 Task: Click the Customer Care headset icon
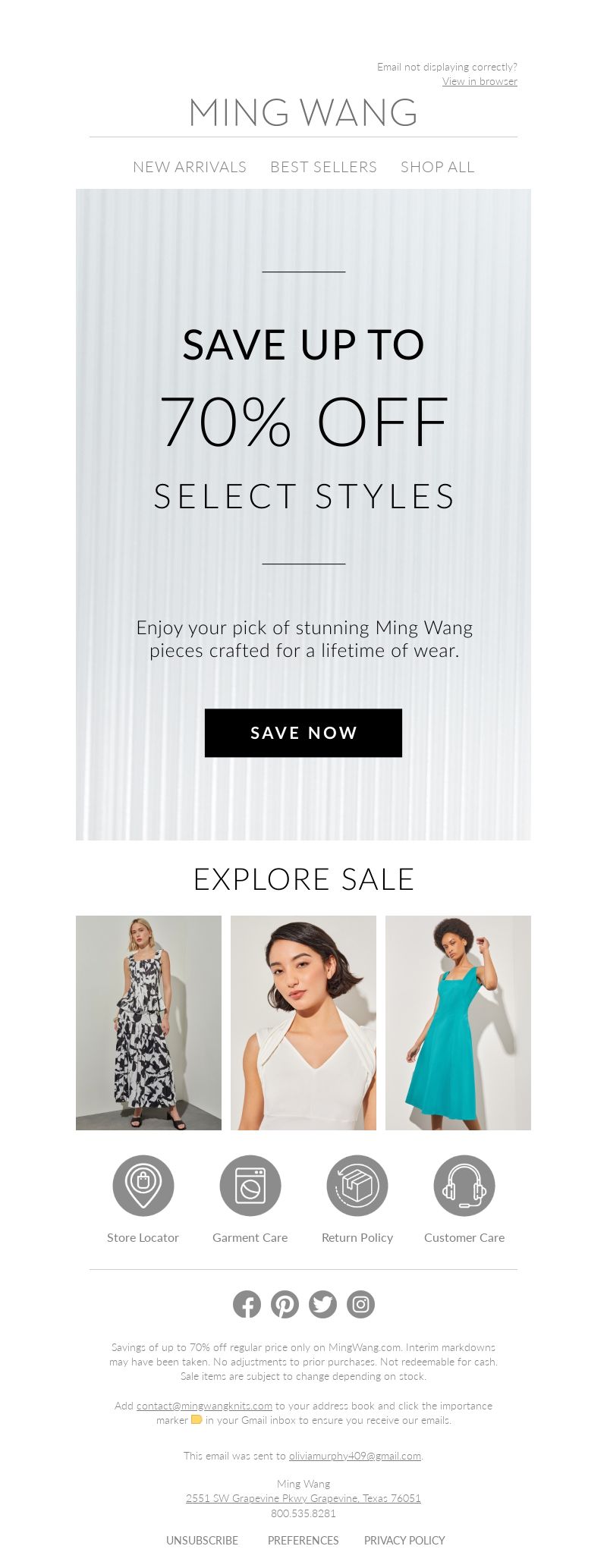[x=464, y=1186]
